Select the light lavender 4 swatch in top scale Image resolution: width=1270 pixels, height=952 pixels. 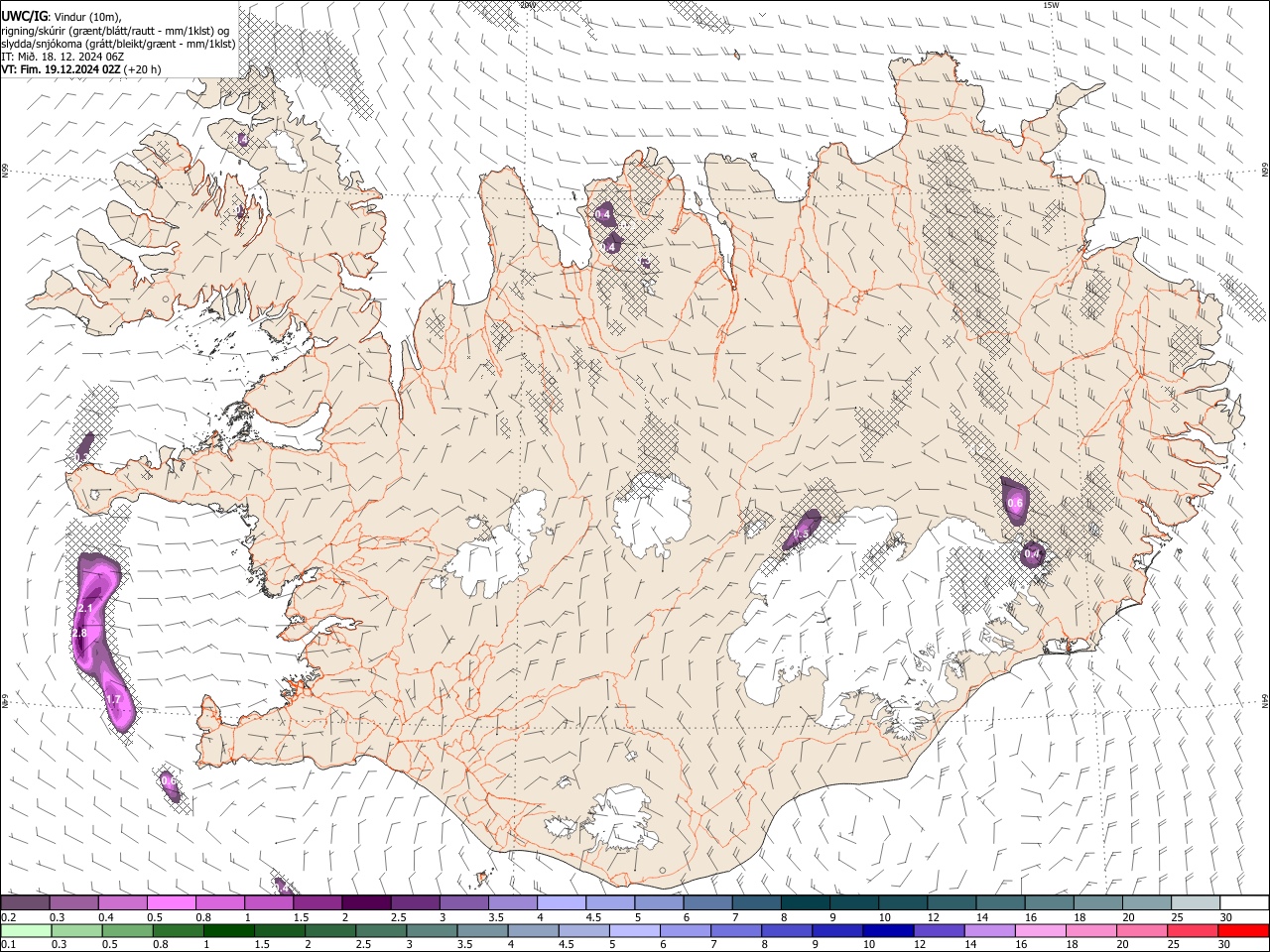(561, 902)
